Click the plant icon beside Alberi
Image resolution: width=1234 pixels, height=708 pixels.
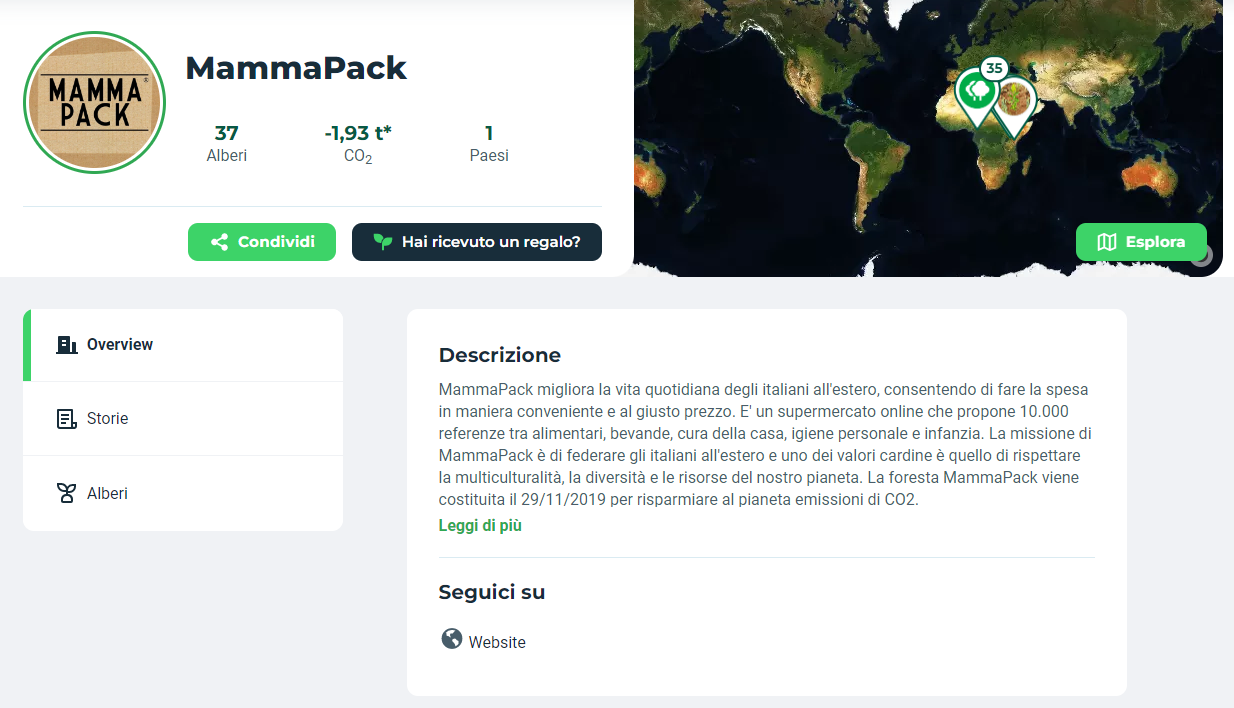pyautogui.click(x=67, y=493)
